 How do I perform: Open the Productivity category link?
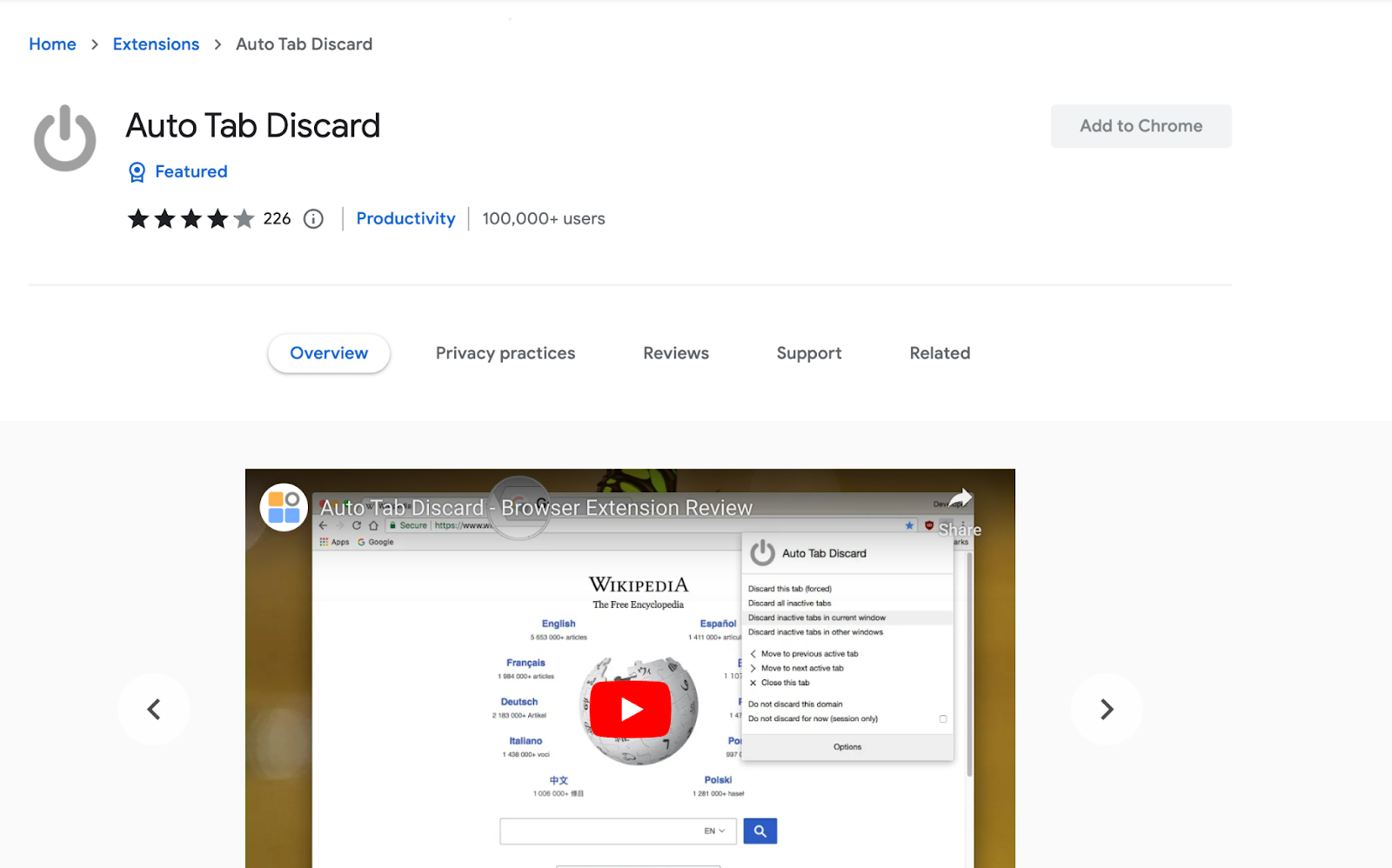pyautogui.click(x=405, y=219)
